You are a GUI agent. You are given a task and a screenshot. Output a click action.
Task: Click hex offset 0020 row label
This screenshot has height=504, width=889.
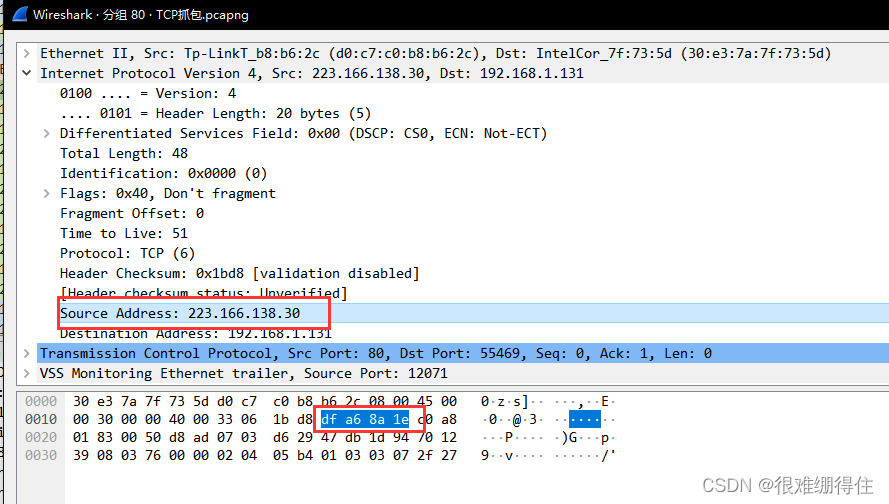pos(41,437)
